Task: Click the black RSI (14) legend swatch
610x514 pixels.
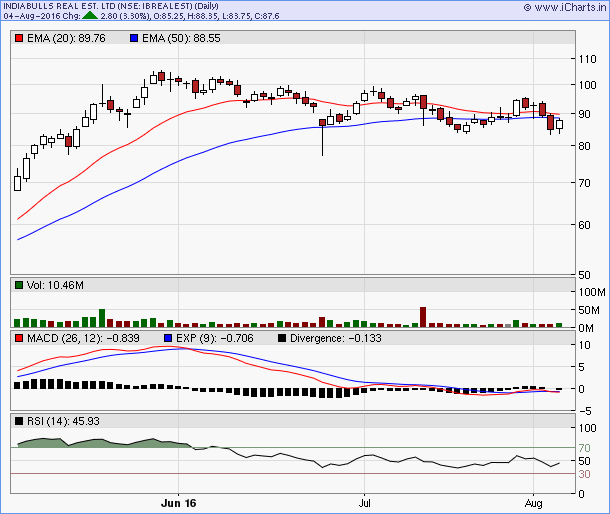Action: click(19, 421)
